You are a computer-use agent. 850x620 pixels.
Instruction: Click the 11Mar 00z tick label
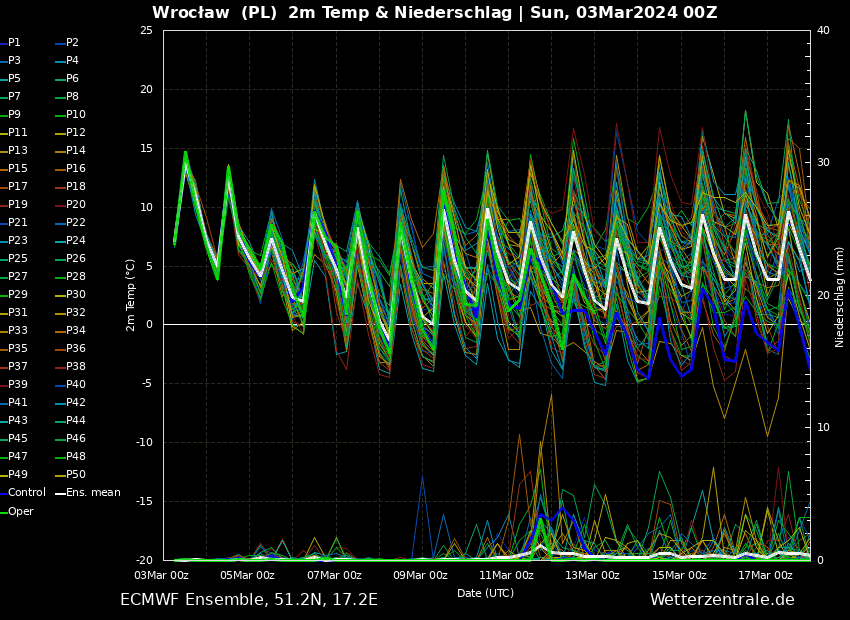(x=506, y=576)
